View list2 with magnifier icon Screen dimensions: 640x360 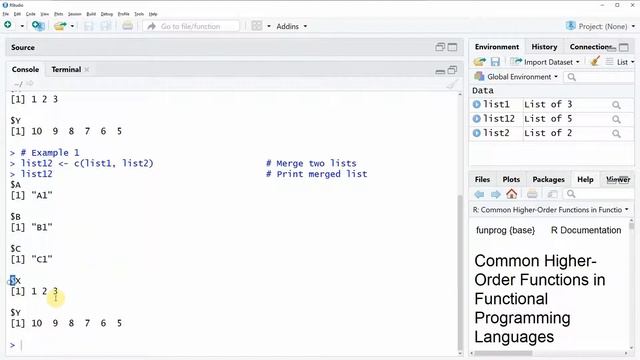click(x=616, y=133)
